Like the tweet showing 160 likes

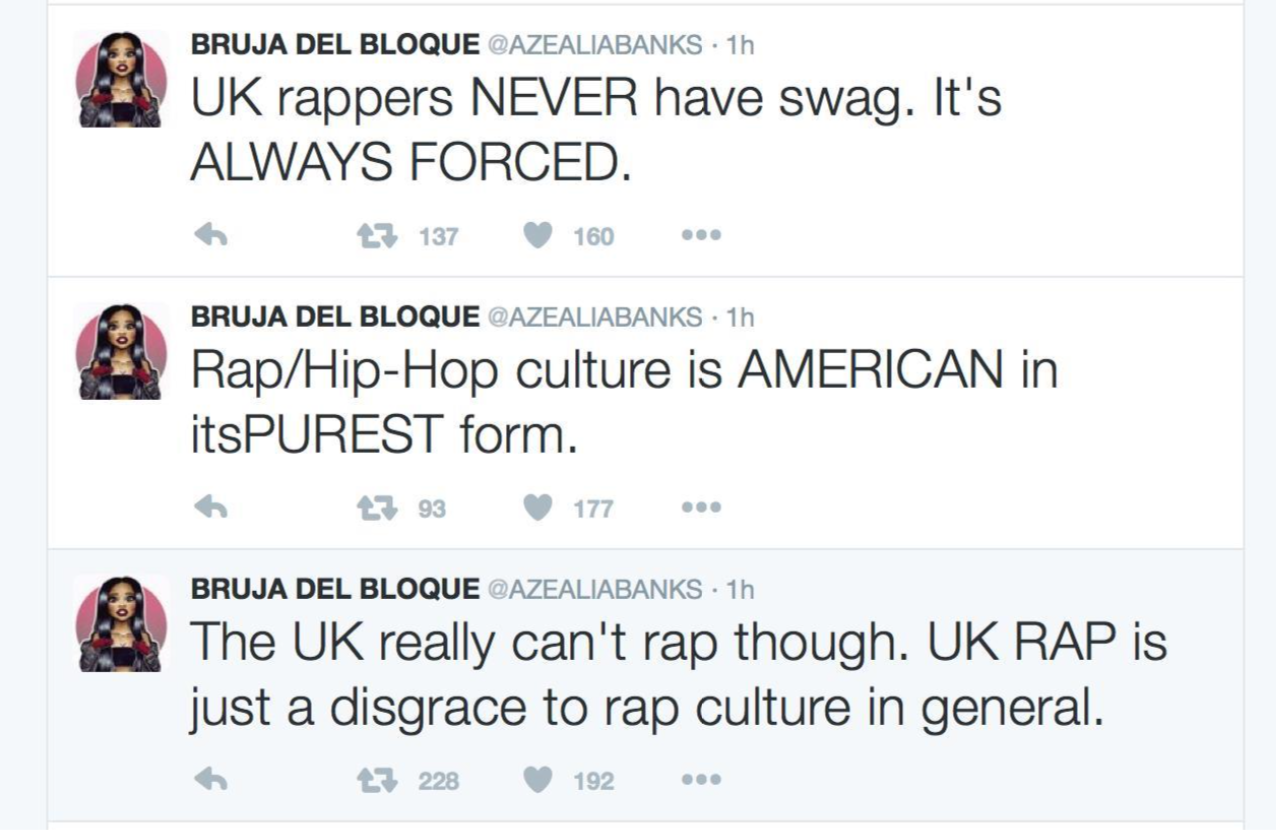click(539, 236)
